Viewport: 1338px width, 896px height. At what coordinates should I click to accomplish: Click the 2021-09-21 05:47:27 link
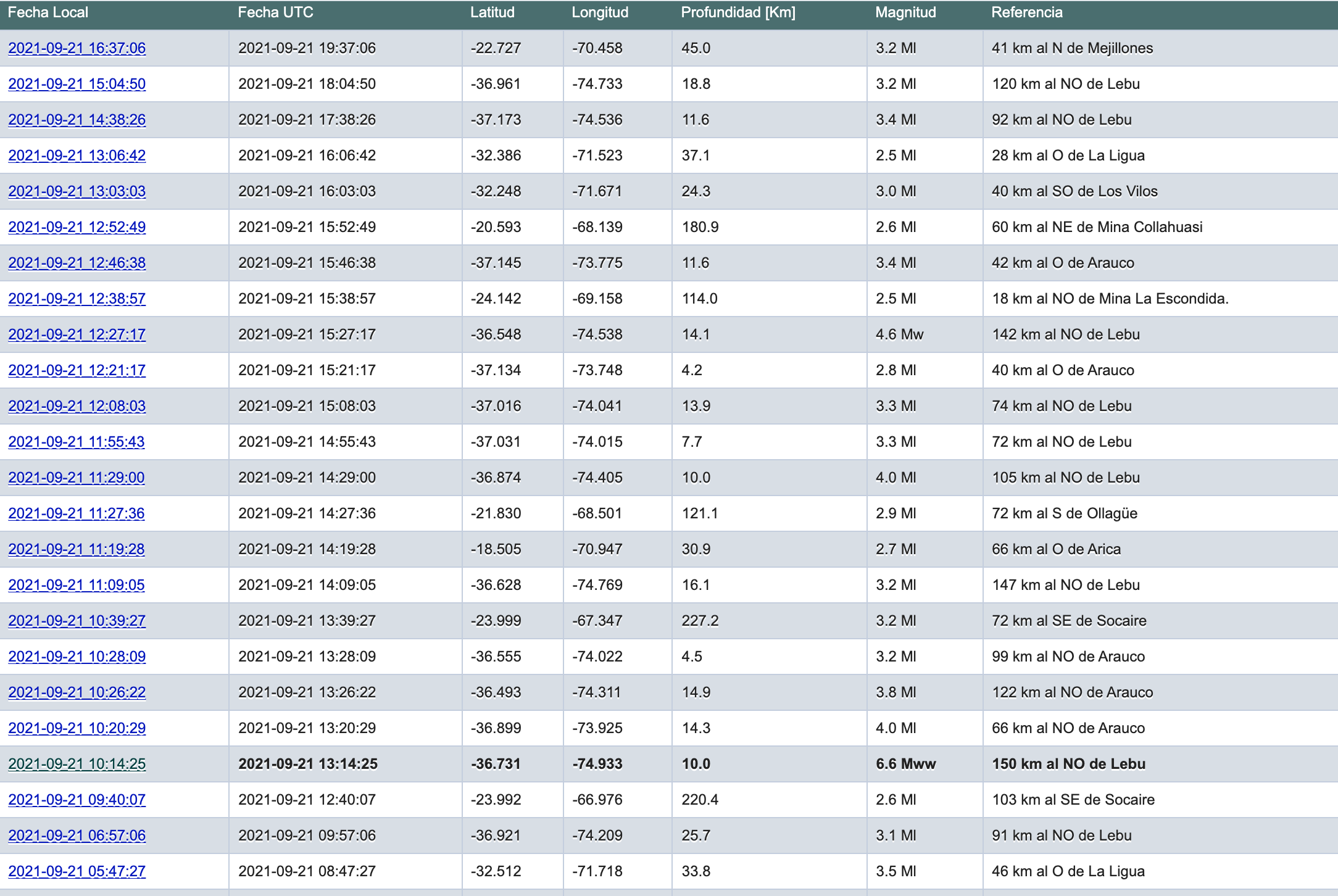[x=77, y=871]
